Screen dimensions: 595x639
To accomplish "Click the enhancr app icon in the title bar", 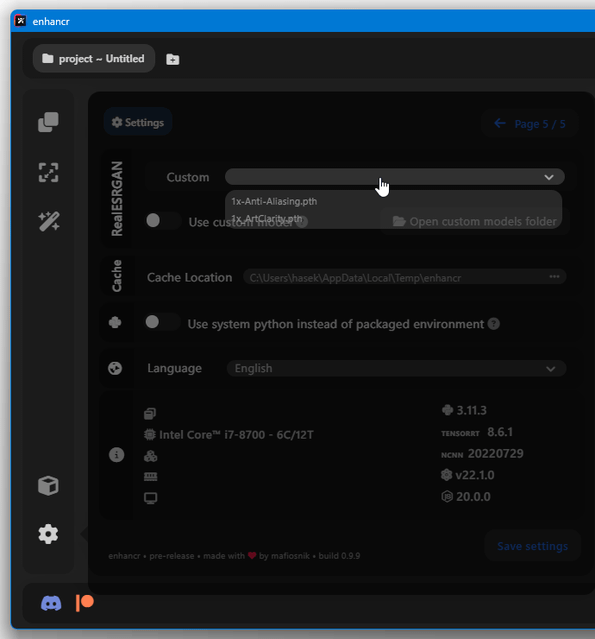I will (20, 21).
